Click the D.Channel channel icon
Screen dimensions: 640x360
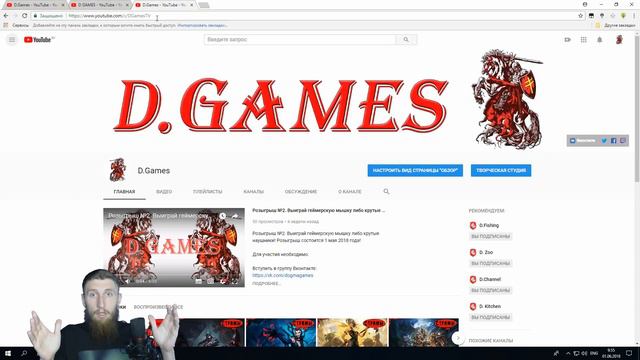473,279
